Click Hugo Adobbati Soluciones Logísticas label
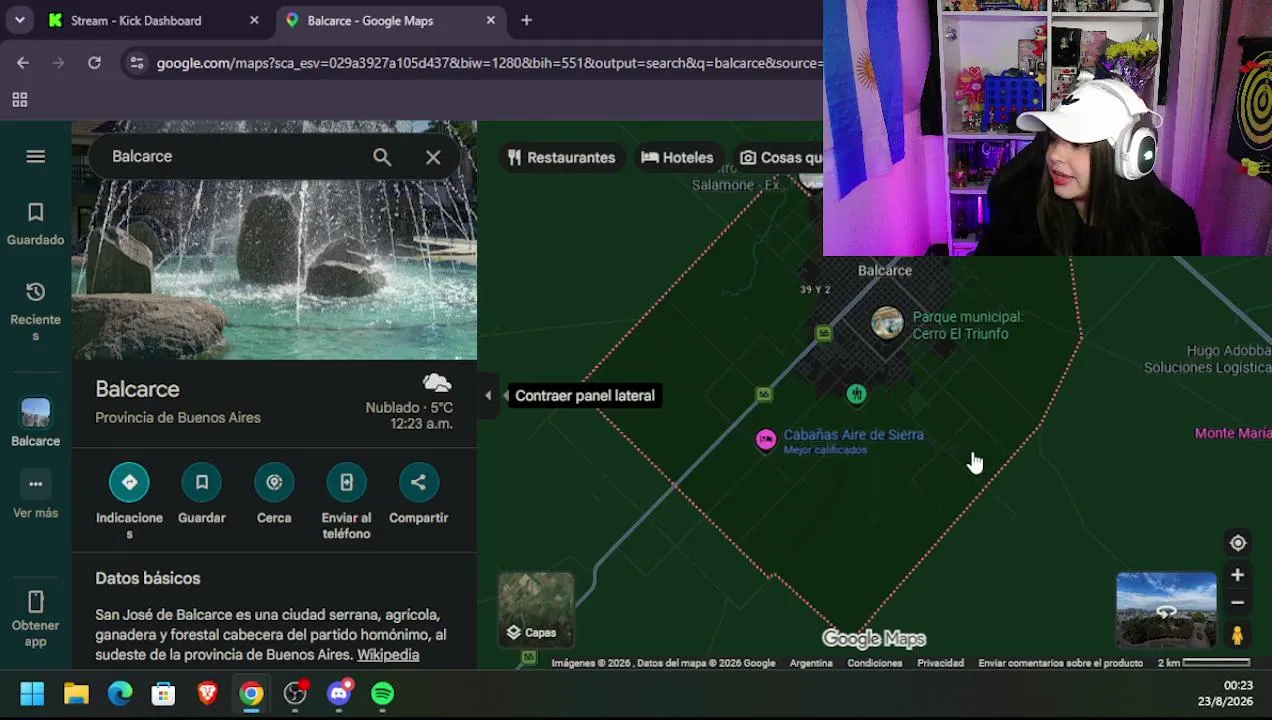The width and height of the screenshot is (1272, 720). tap(1208, 359)
